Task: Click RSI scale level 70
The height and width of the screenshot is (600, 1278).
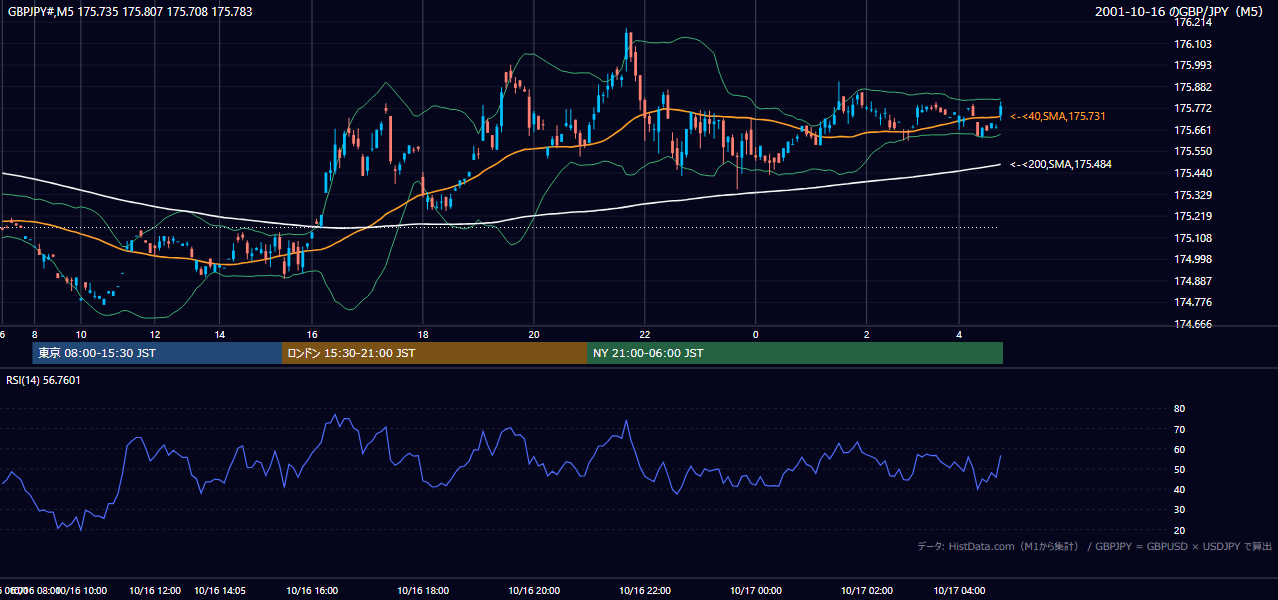Action: [x=1180, y=429]
